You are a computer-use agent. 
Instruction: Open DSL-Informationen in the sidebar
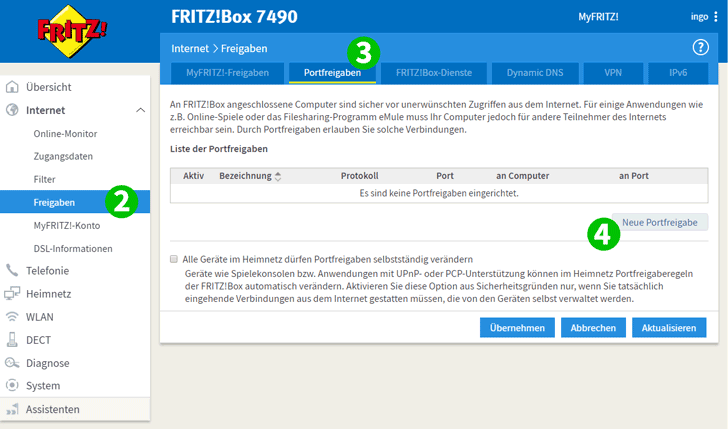point(75,248)
